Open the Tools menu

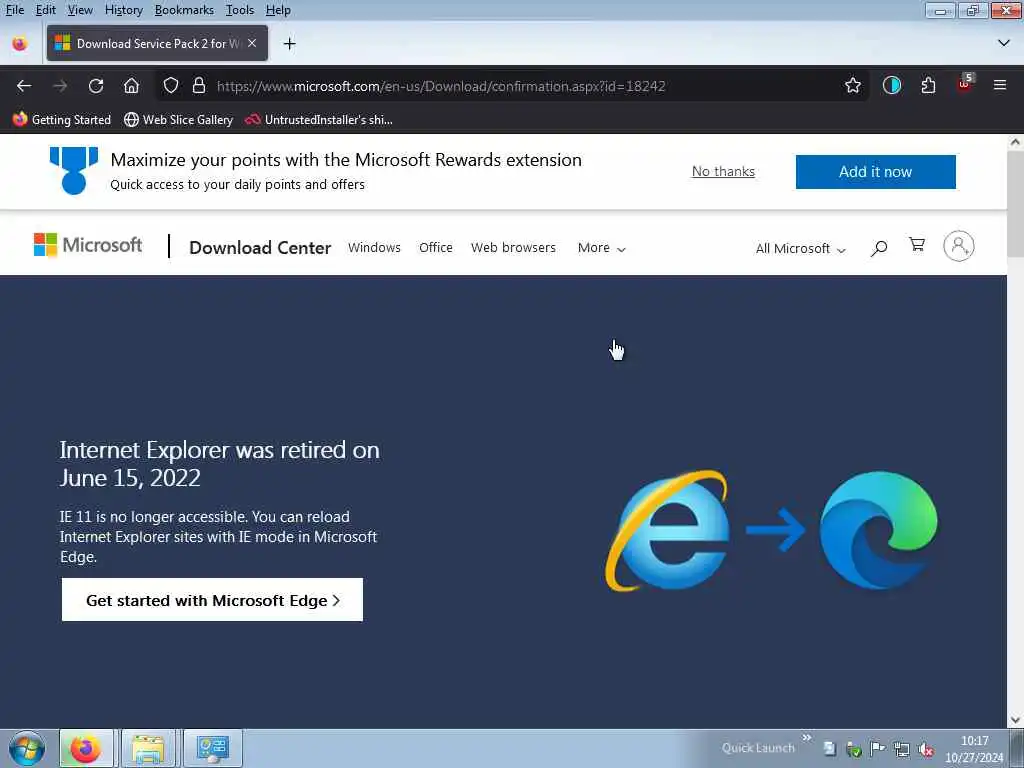tap(240, 10)
